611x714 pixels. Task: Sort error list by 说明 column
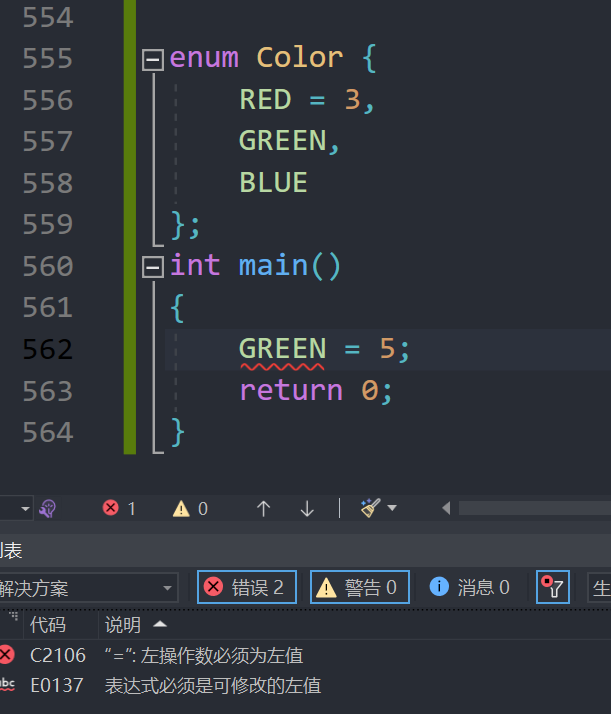click(123, 625)
